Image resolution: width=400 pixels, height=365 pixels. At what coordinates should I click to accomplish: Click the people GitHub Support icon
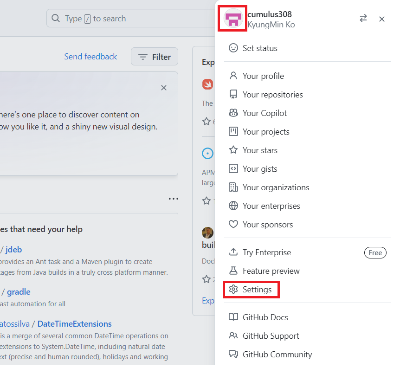click(233, 336)
